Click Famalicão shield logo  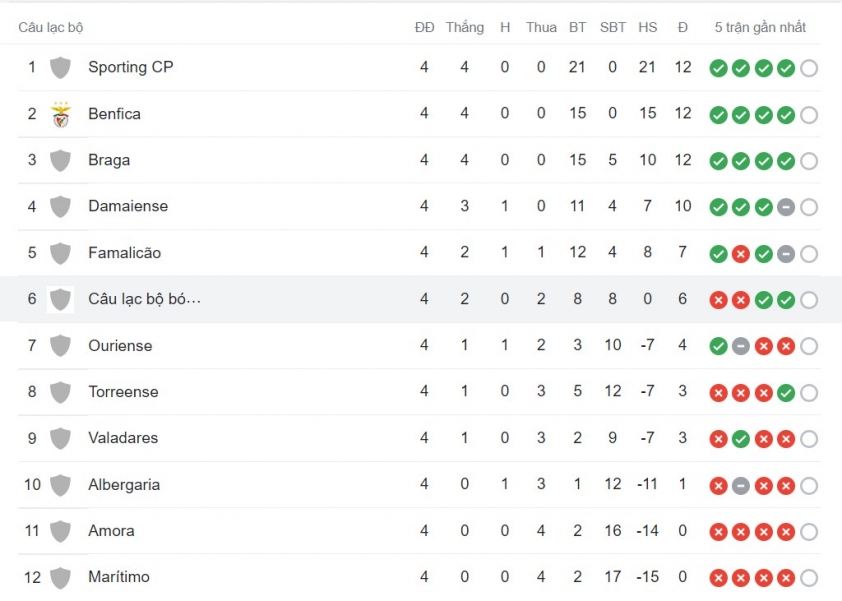[61, 254]
